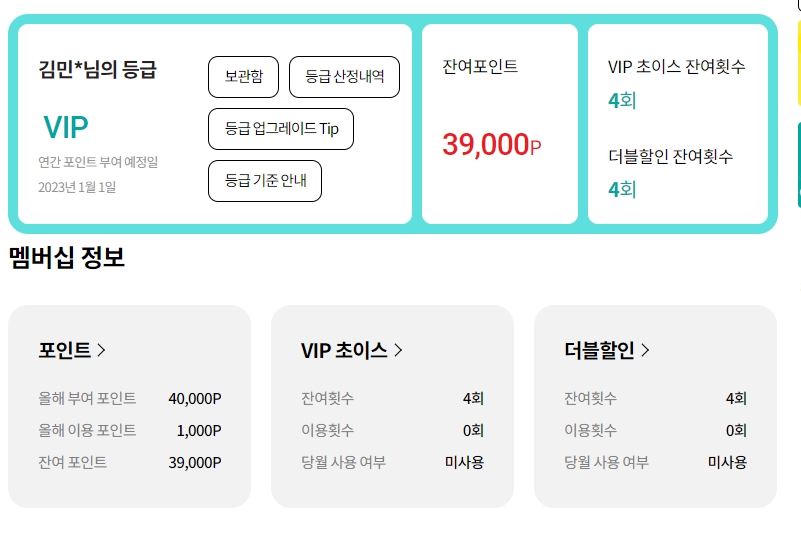Click 미사용 status in the VIP 초이스 card
The width and height of the screenshot is (801, 549).
(464, 463)
